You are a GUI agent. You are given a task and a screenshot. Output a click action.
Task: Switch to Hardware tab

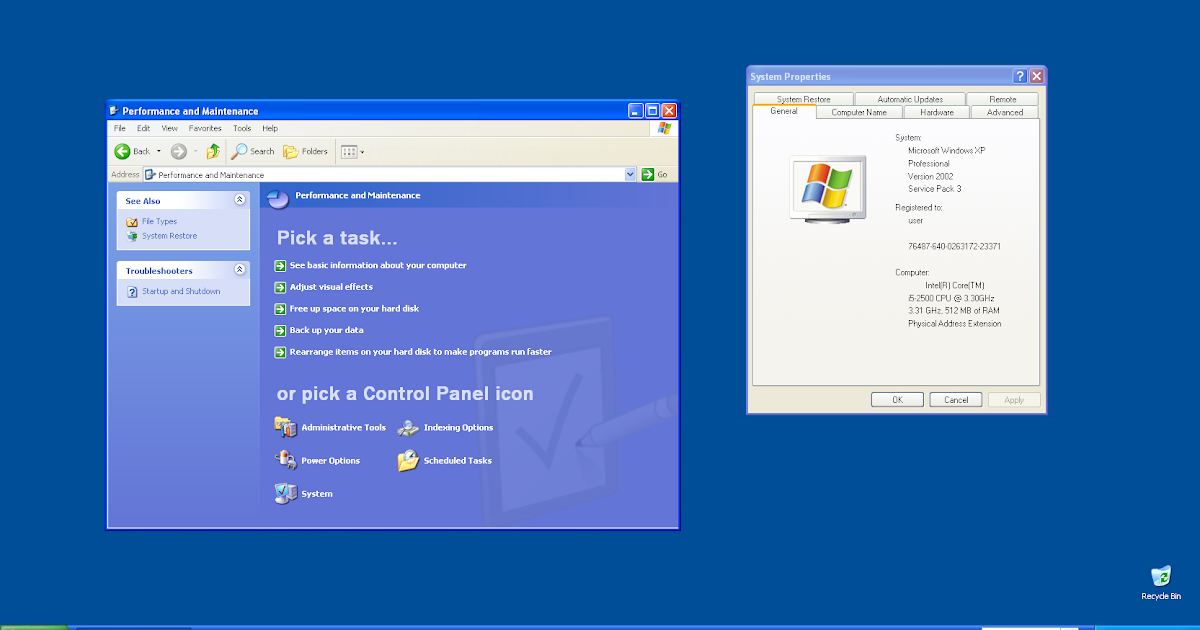(x=937, y=112)
